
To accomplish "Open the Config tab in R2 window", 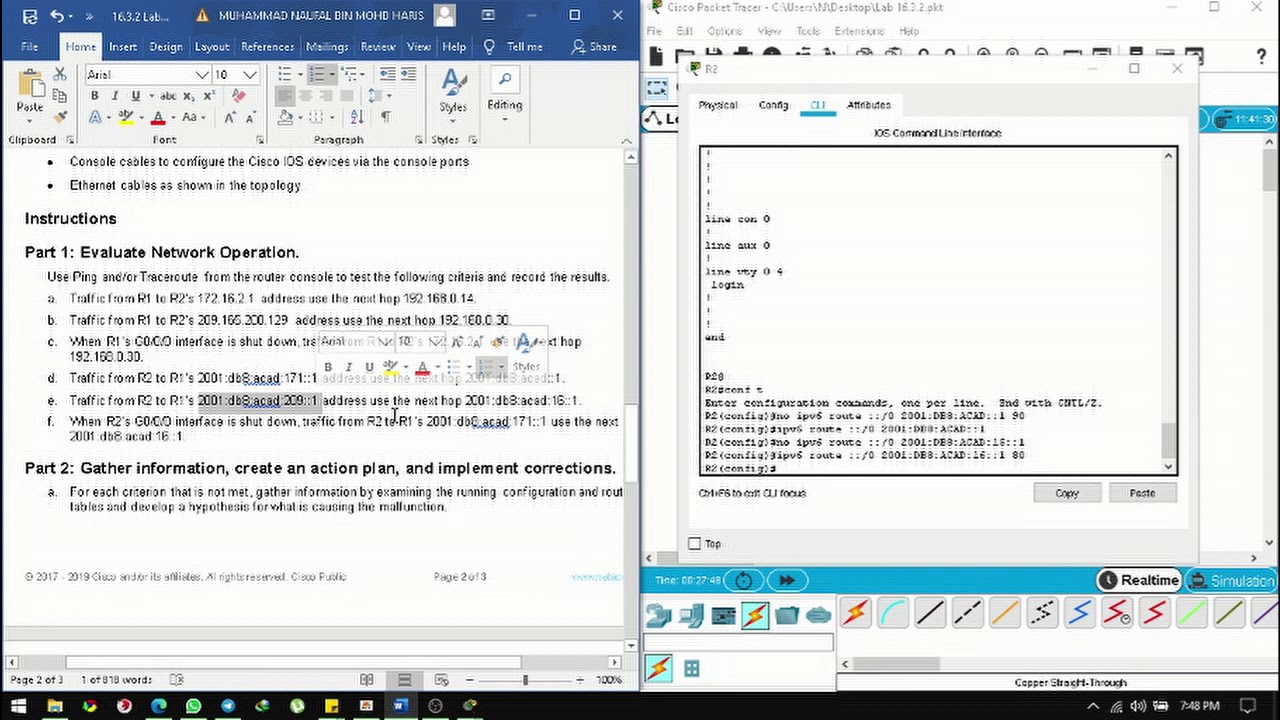I will 773,105.
